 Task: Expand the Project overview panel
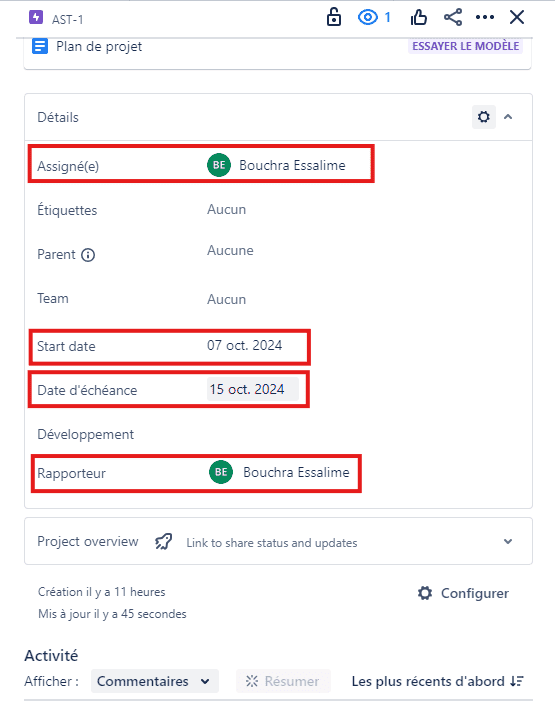(x=508, y=541)
